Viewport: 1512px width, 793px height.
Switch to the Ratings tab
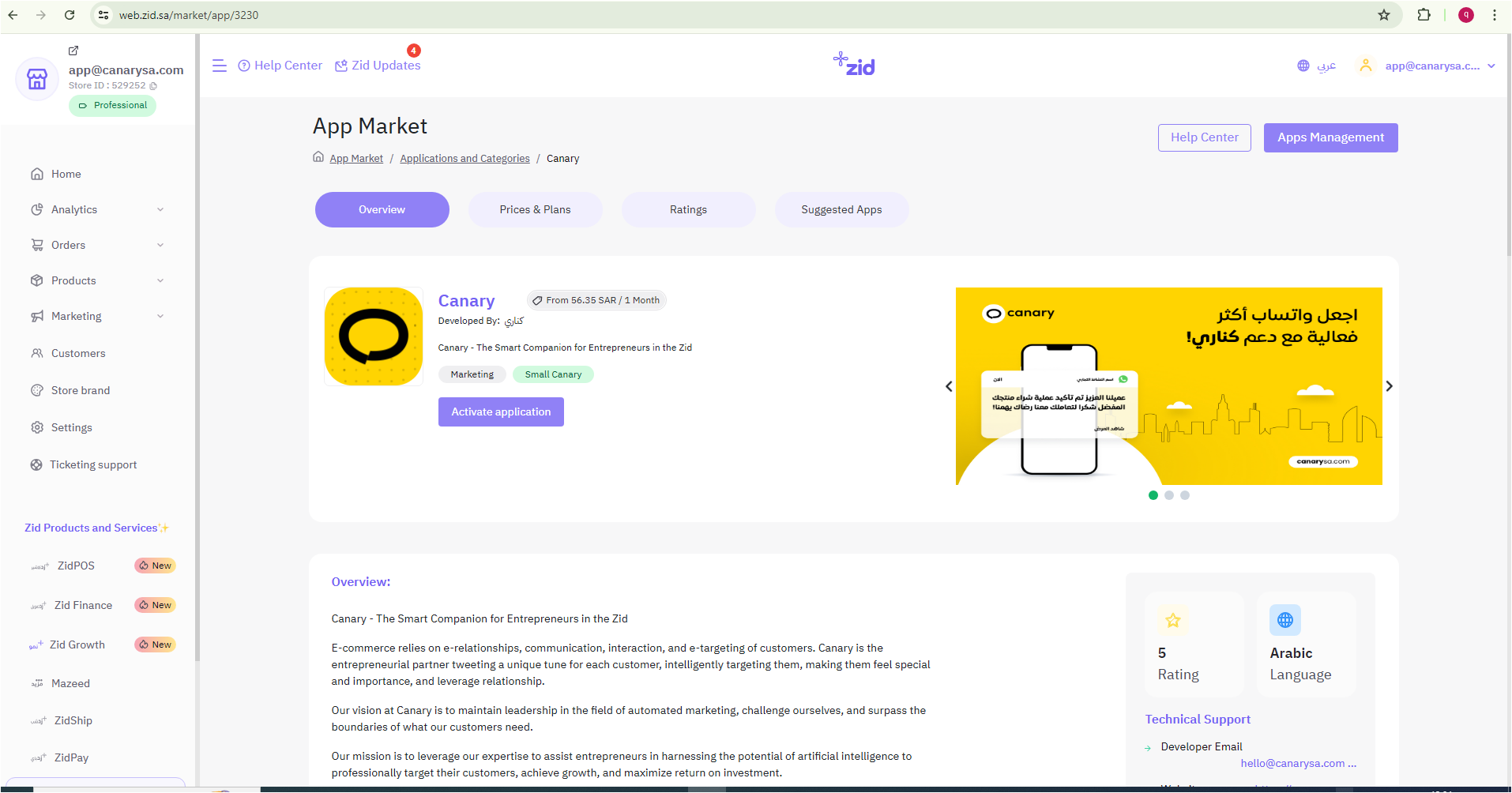point(689,209)
